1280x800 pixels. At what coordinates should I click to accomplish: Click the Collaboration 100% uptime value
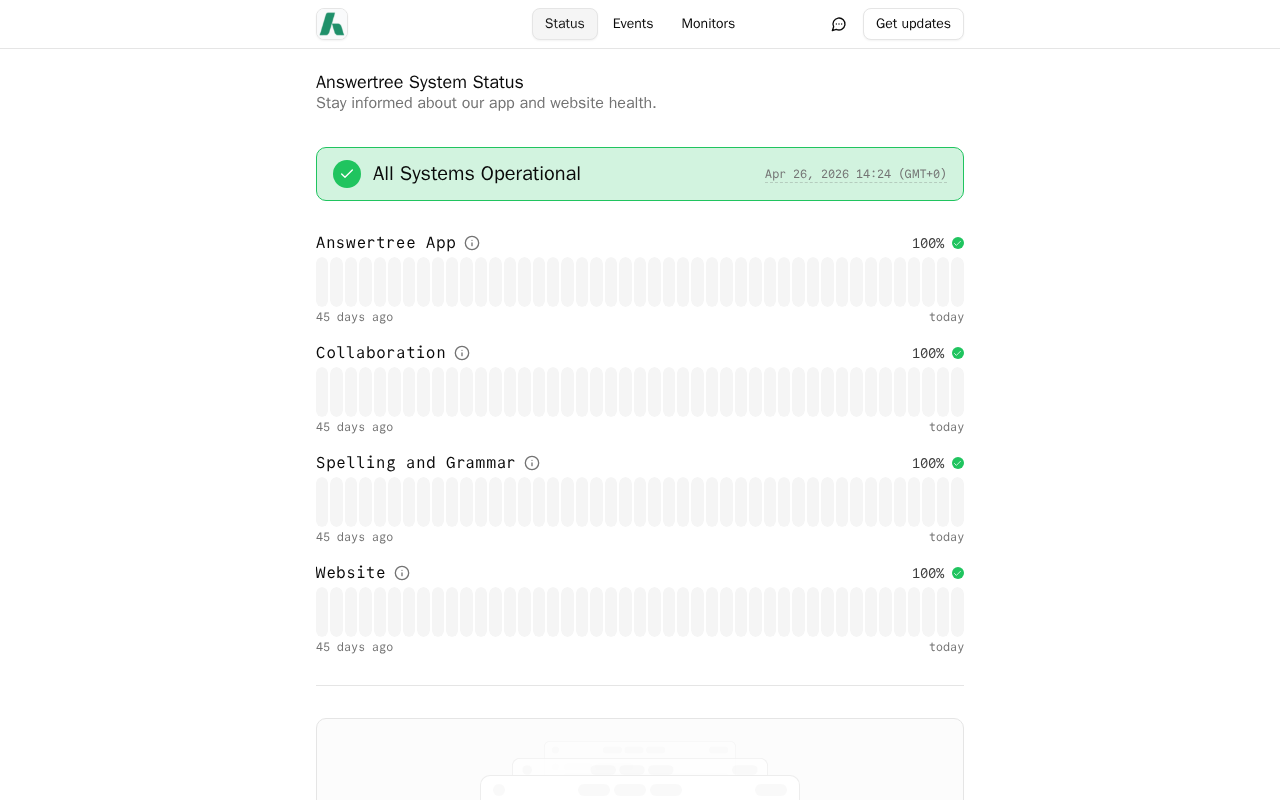tap(927, 353)
